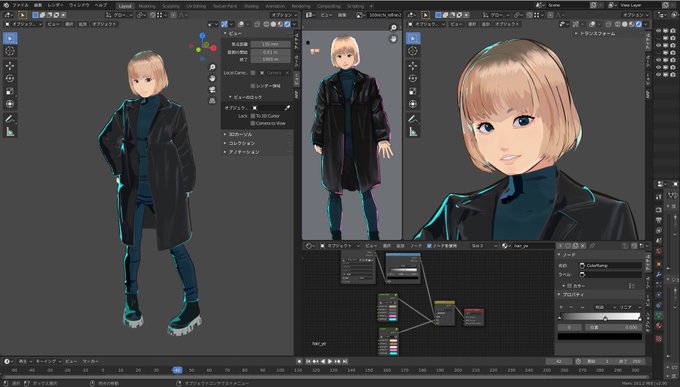The image size is (680, 387).
Task: Click play animation button in timeline
Action: 330,361
